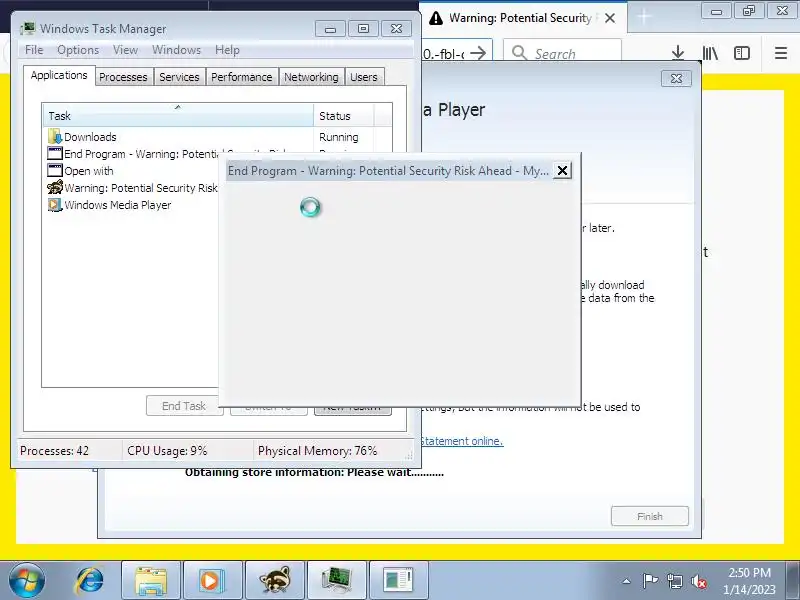Screen dimensions: 800x600
Task: Select the Warning: Potential Security browser tab
Action: pos(522,18)
